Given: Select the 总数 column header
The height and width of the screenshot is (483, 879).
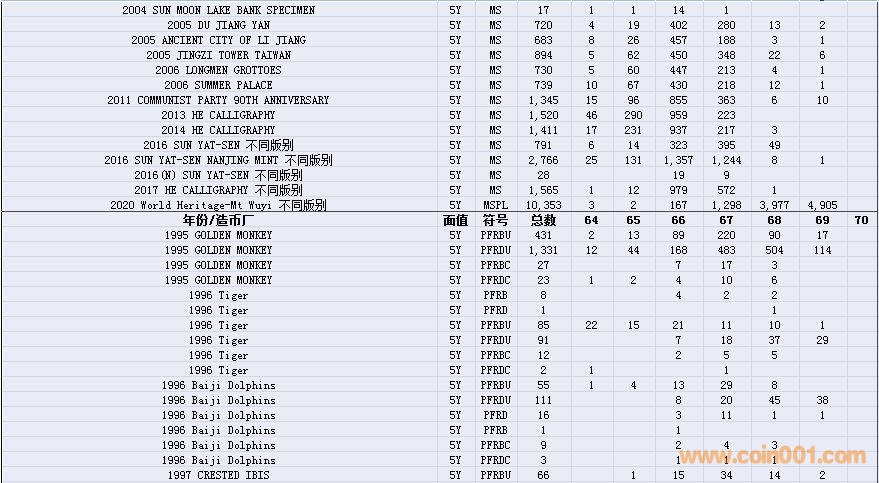Looking at the screenshot, I should click(x=543, y=220).
